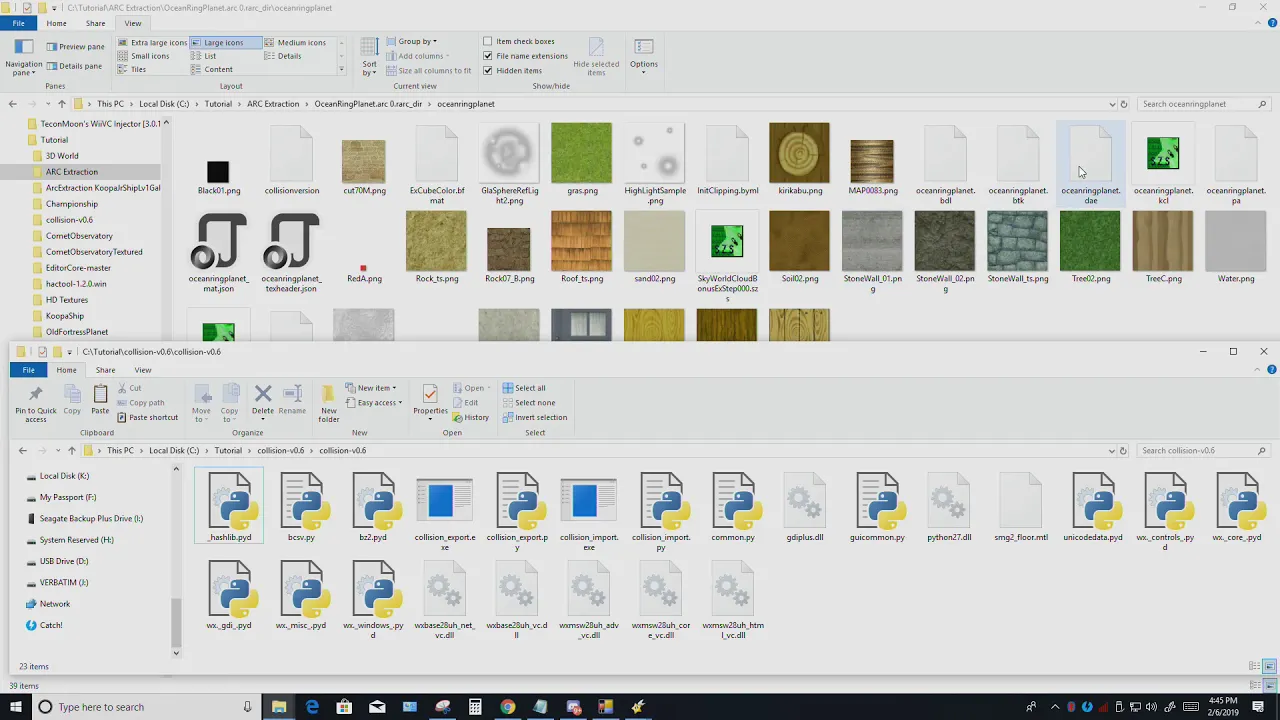Select Extra large icons layout option
The height and width of the screenshot is (720, 1280).
(152, 43)
